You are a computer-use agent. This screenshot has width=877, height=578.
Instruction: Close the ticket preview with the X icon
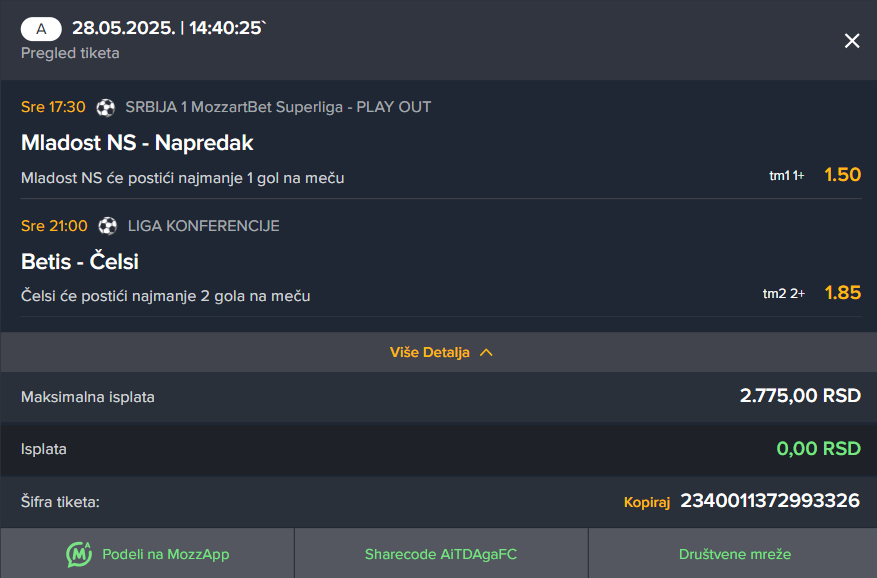click(852, 40)
